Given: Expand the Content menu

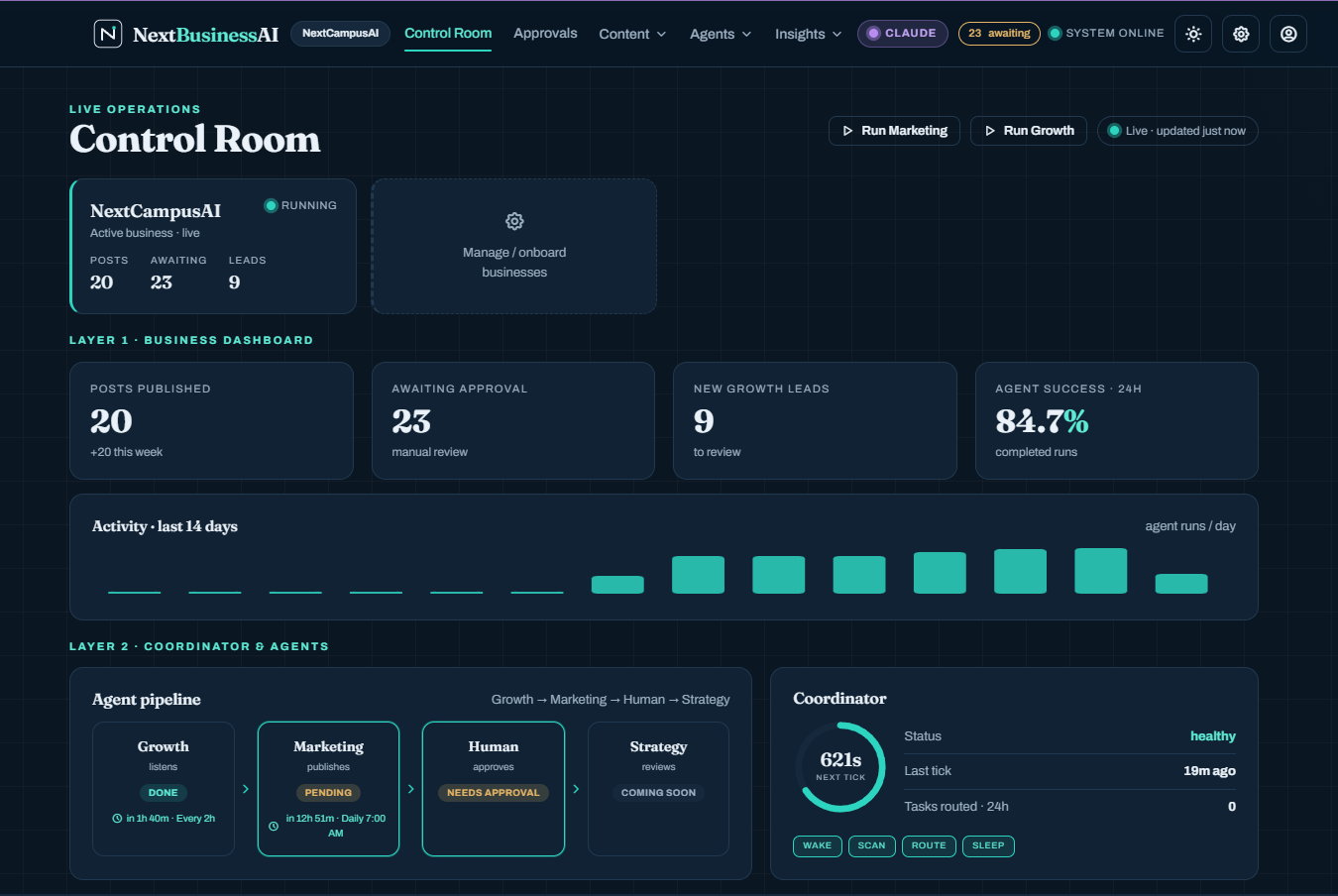Looking at the screenshot, I should pos(632,34).
